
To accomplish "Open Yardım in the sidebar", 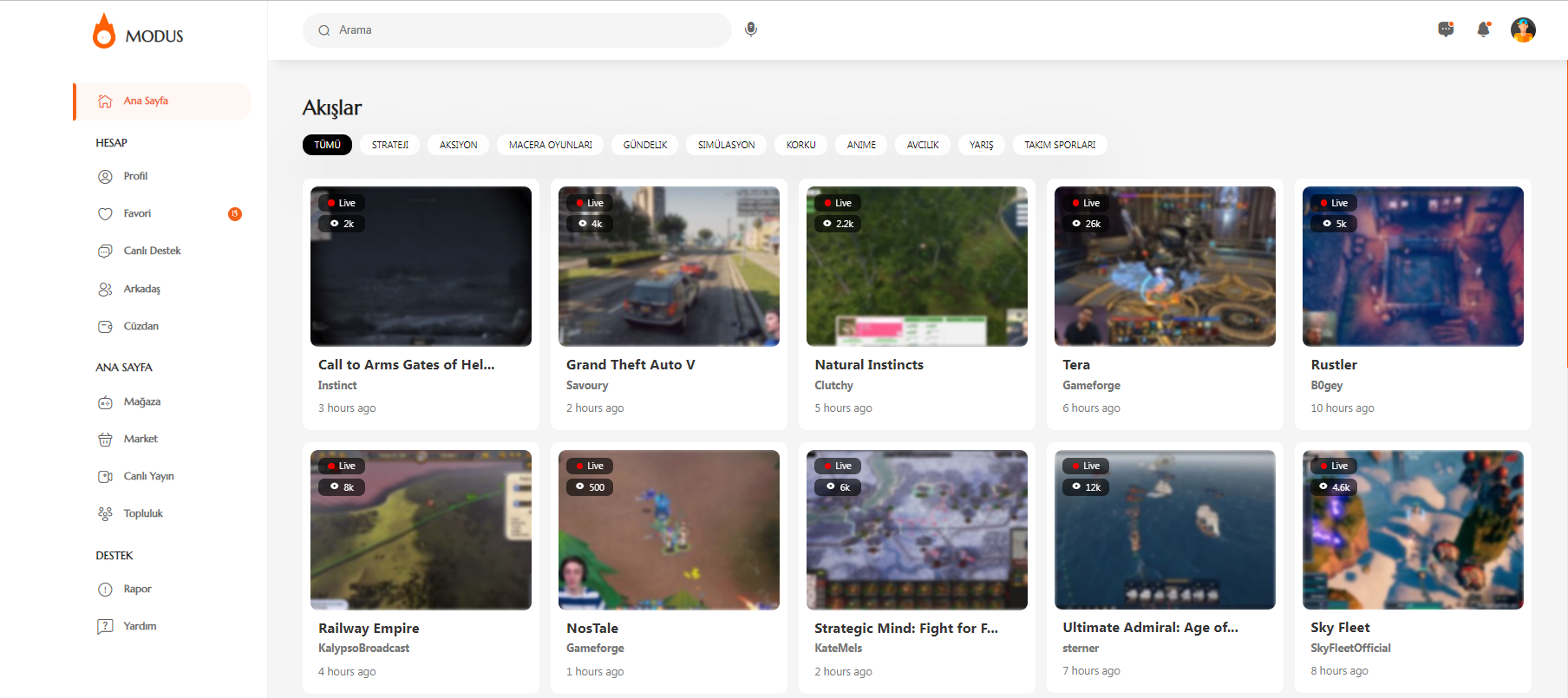I will (x=140, y=627).
